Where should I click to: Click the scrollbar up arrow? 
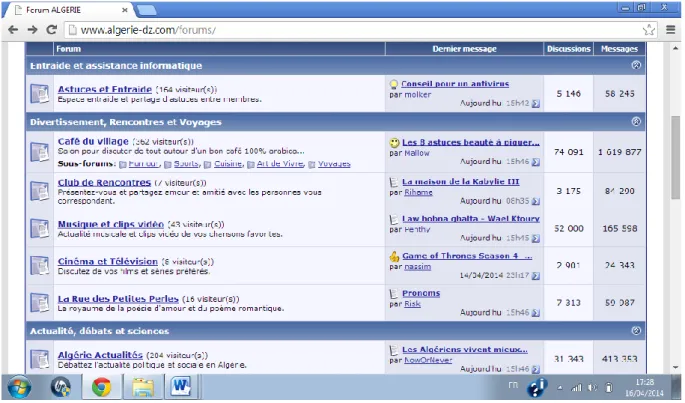675,48
